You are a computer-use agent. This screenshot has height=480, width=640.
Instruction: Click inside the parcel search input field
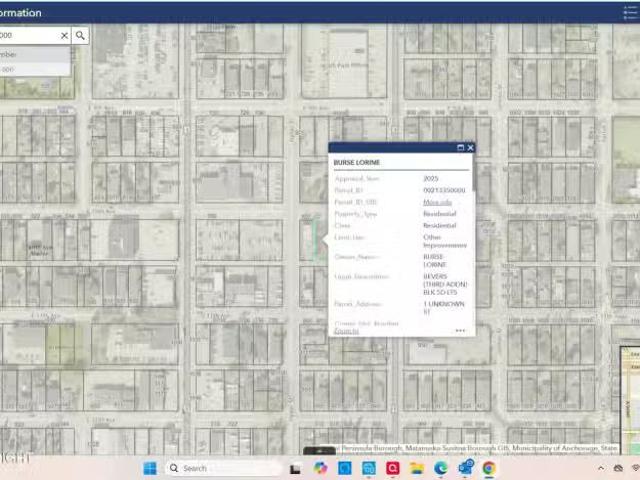click(28, 35)
